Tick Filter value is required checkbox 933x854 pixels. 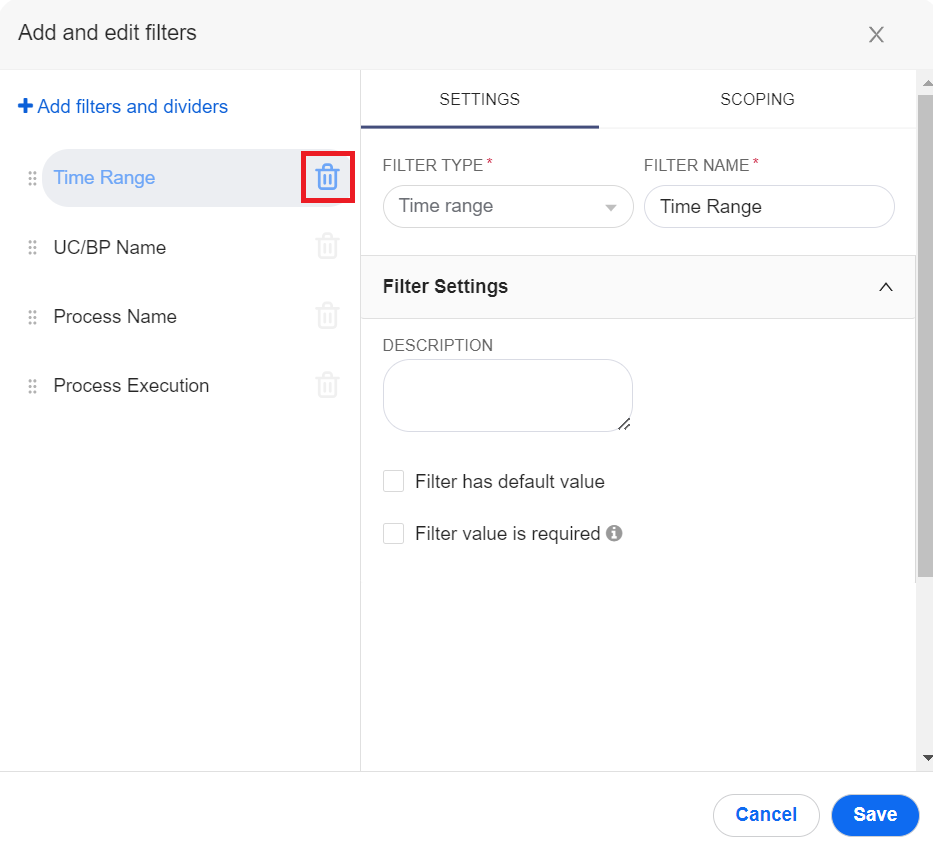393,533
